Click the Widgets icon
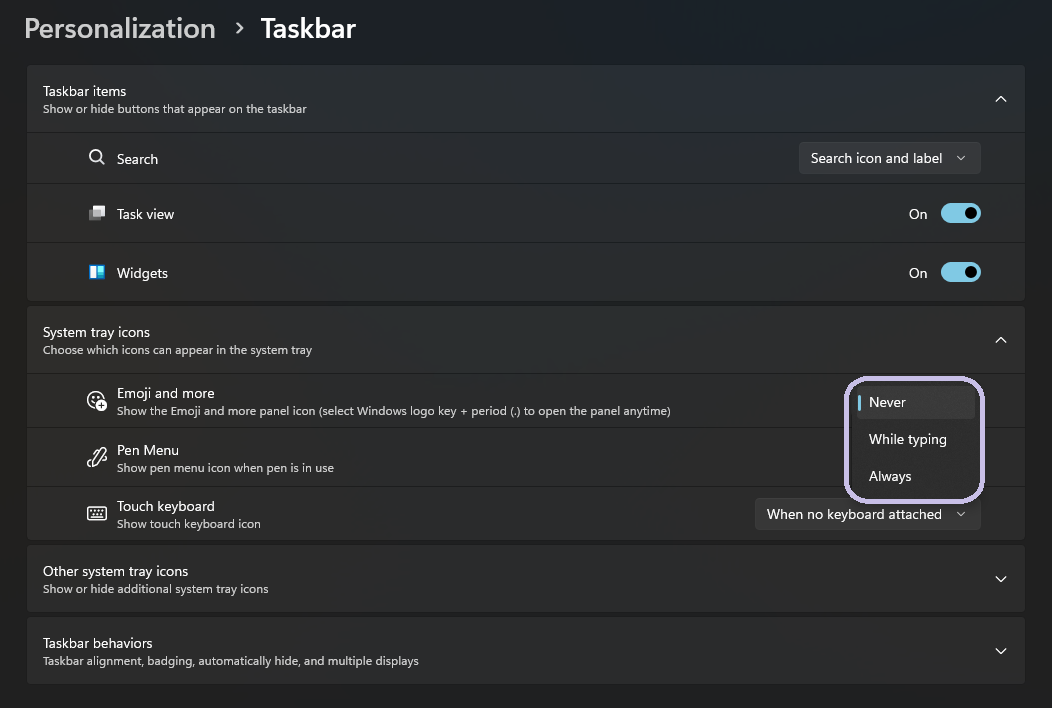The height and width of the screenshot is (708, 1052). point(97,272)
